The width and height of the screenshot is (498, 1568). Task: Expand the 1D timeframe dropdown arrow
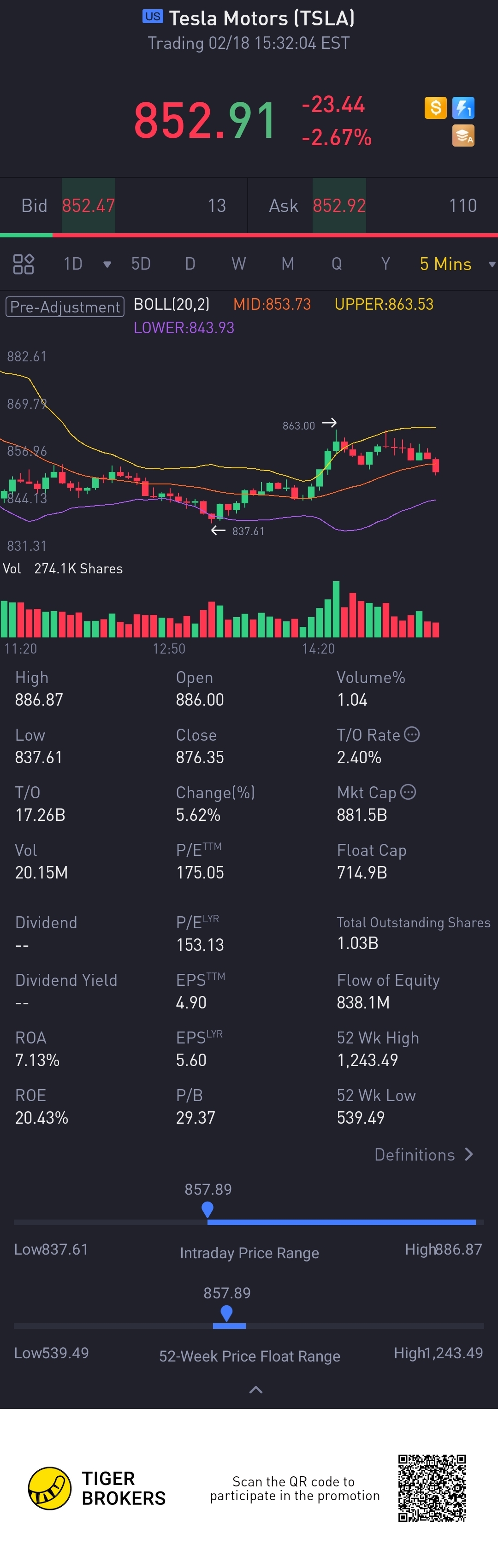coord(107,264)
